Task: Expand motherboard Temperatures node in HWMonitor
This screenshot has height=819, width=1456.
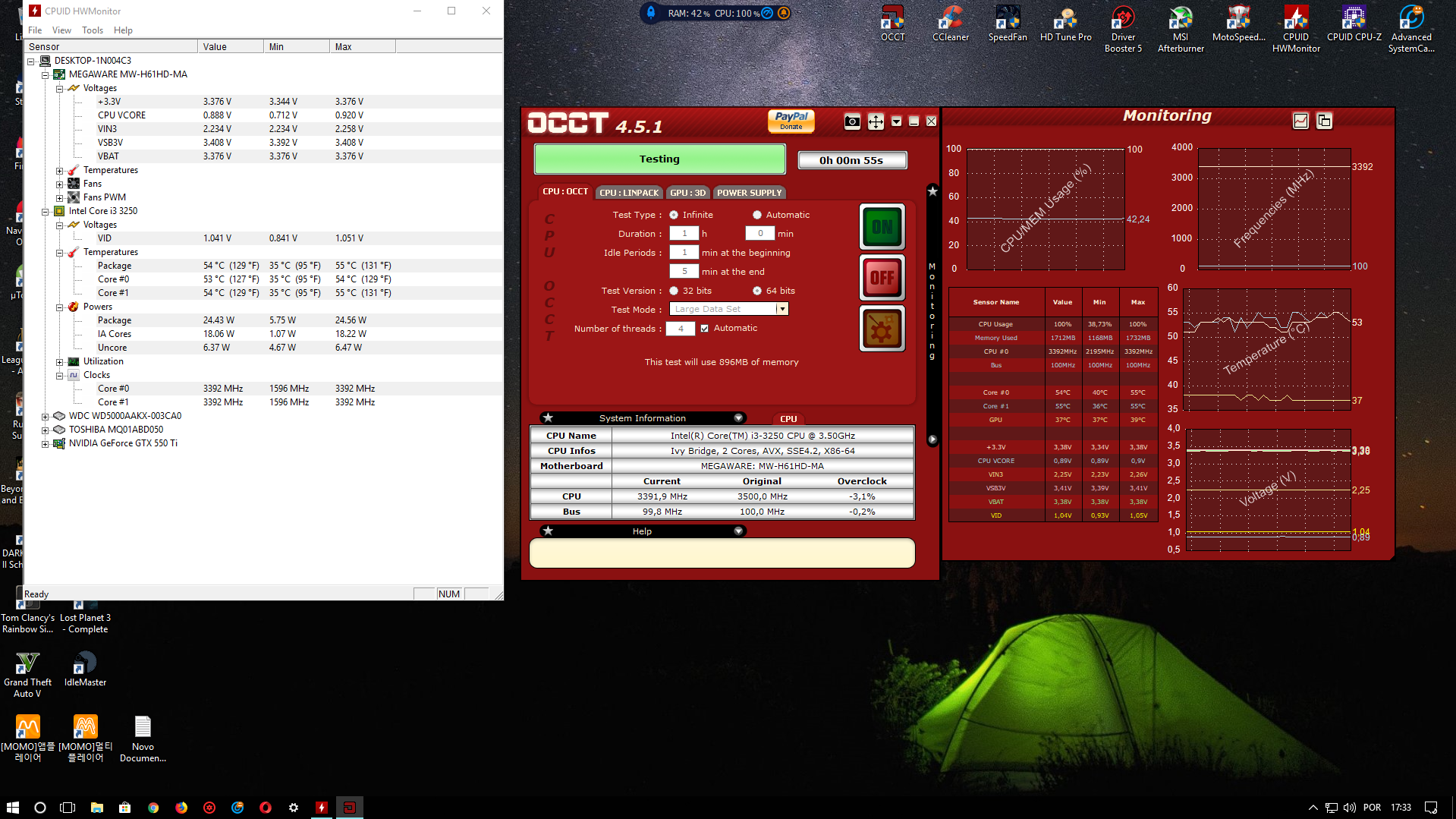Action: tap(60, 171)
